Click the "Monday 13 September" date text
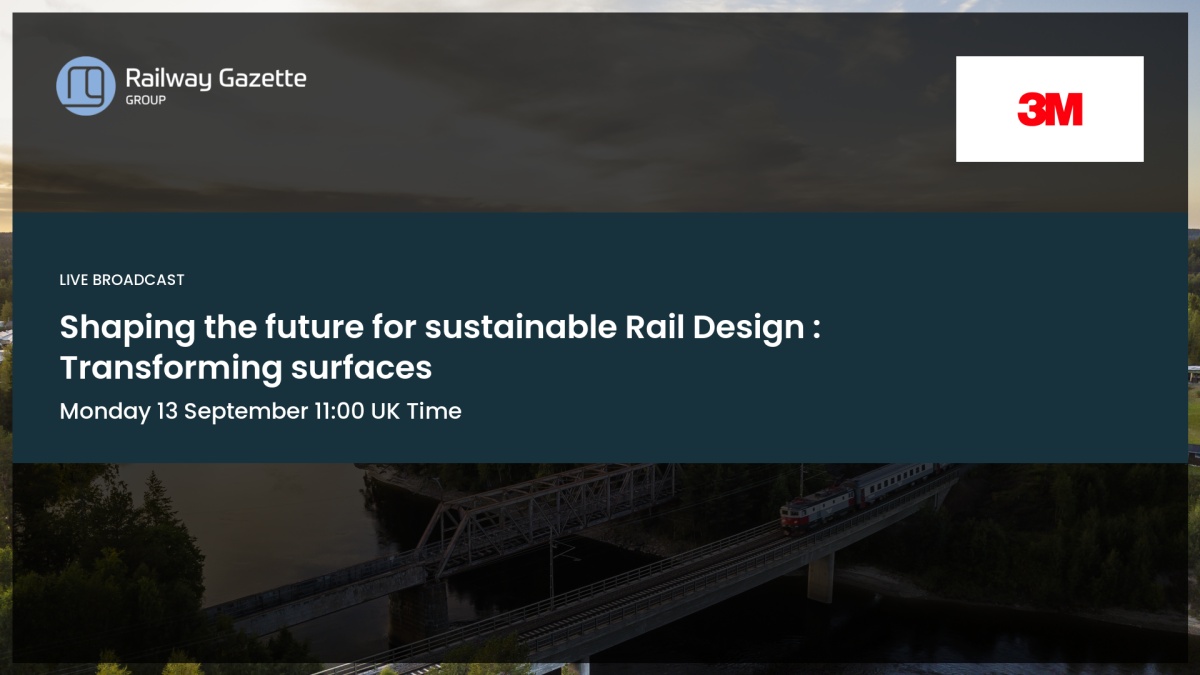1200x675 pixels. 184,411
